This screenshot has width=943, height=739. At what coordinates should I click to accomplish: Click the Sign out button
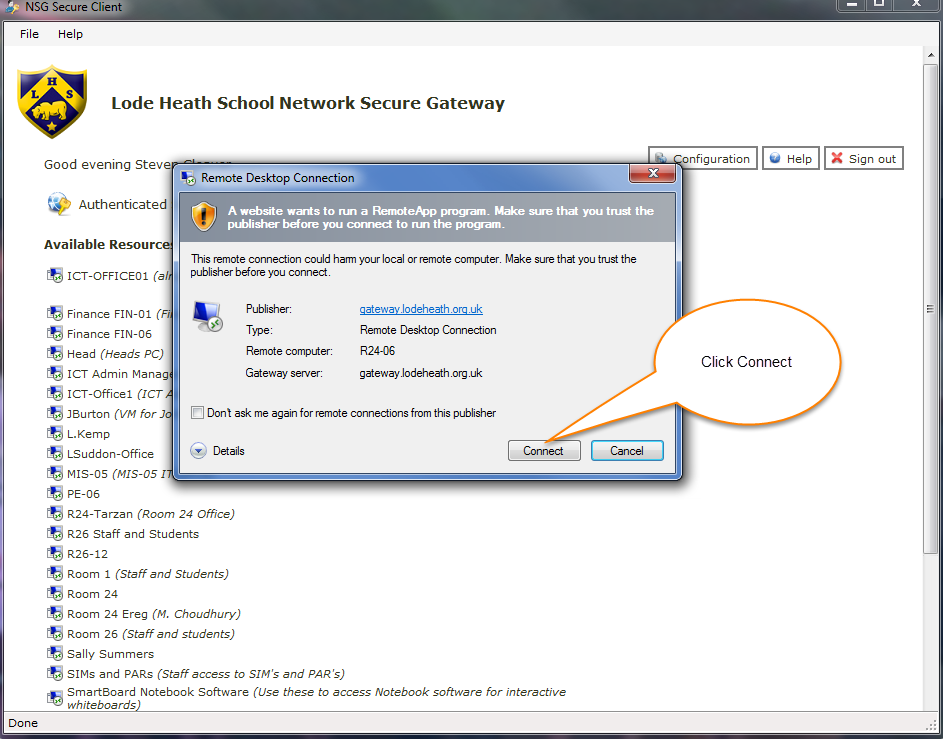pyautogui.click(x=863, y=159)
